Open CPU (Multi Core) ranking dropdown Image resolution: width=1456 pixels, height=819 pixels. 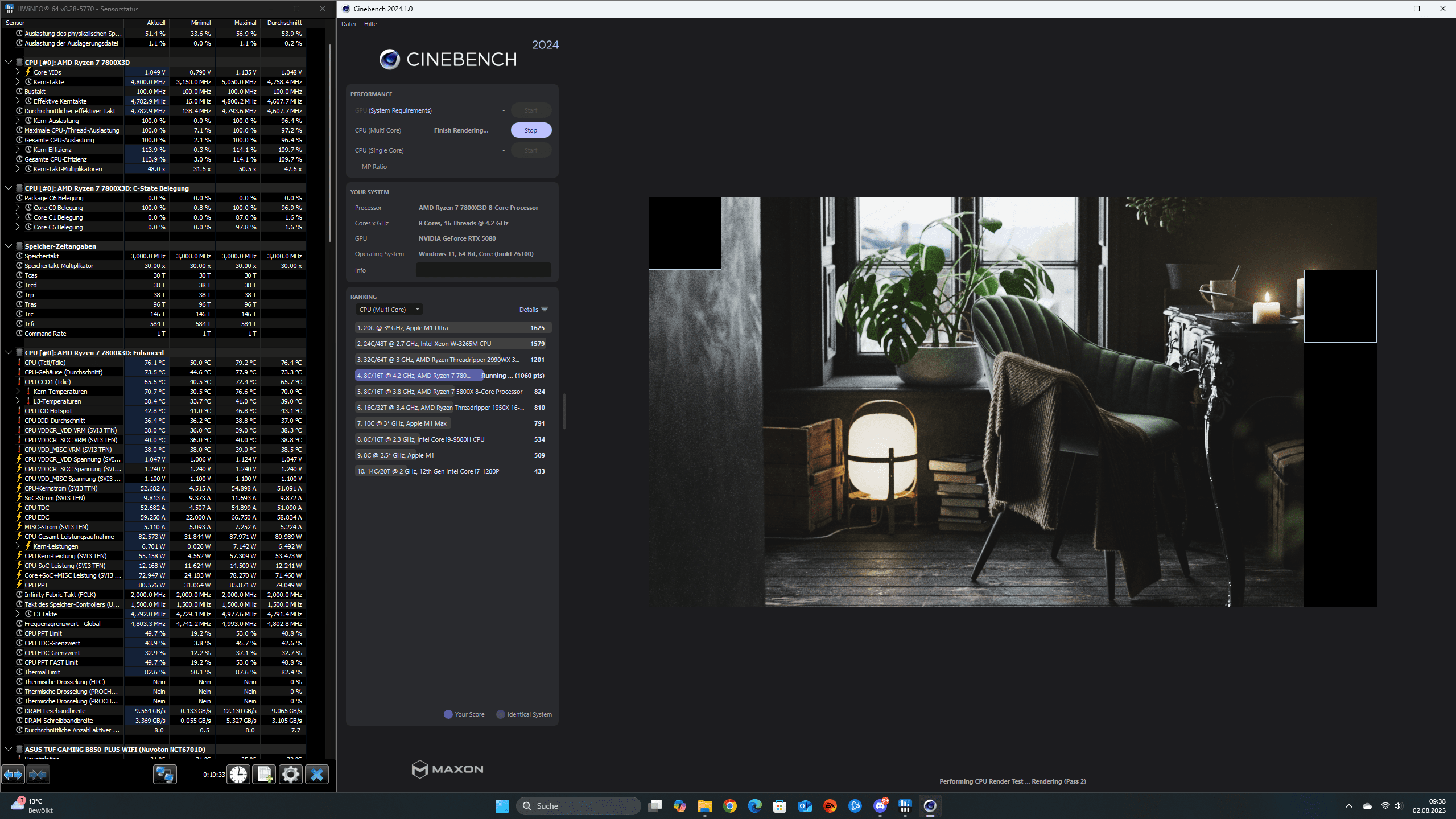(389, 310)
